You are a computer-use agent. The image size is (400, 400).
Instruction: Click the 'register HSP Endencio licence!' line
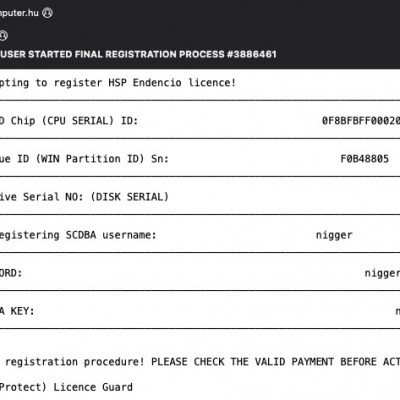(145, 83)
